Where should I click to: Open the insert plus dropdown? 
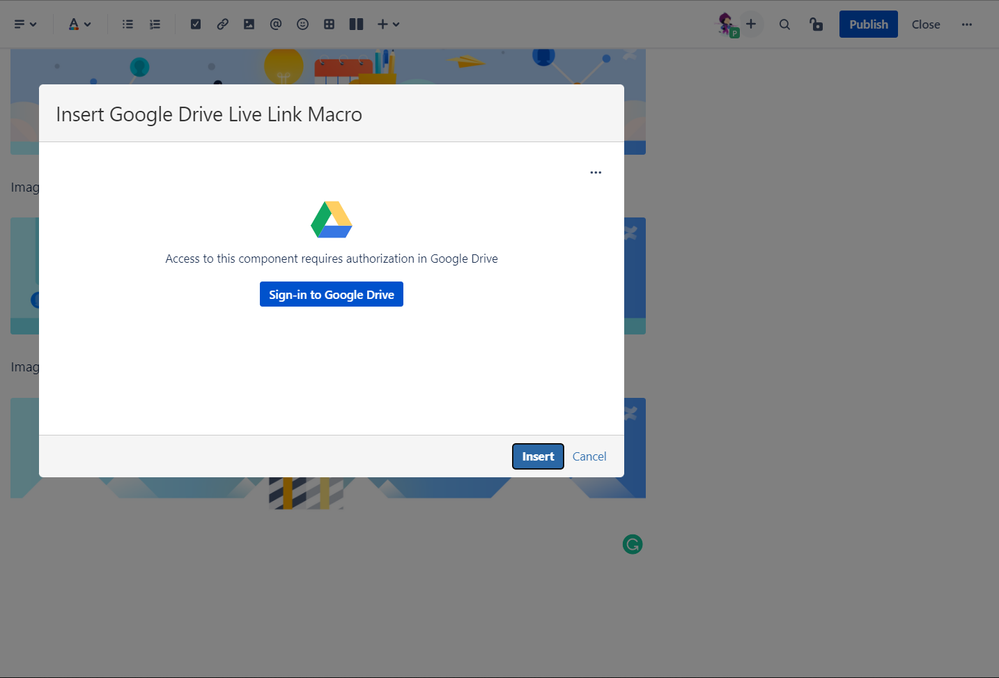click(388, 24)
